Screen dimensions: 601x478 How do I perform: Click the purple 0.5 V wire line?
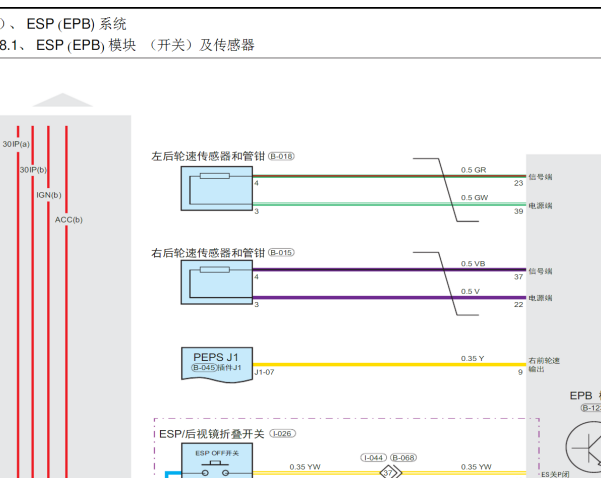tap(389, 297)
